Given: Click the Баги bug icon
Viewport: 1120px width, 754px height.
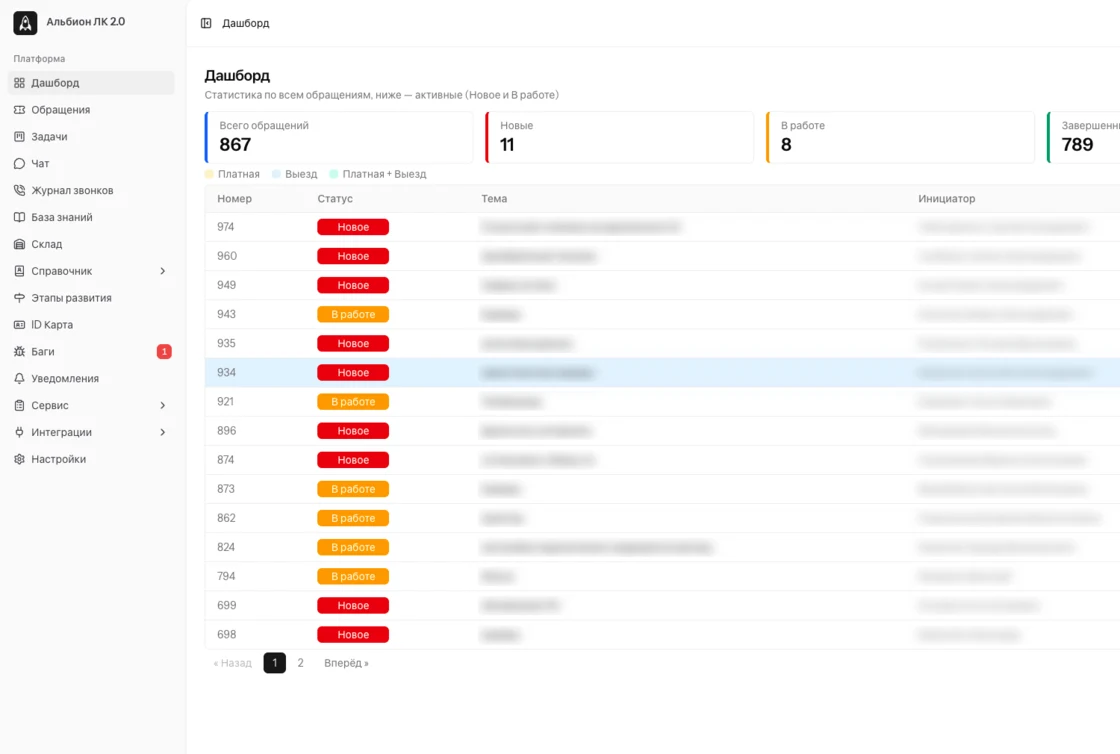Looking at the screenshot, I should click(19, 351).
